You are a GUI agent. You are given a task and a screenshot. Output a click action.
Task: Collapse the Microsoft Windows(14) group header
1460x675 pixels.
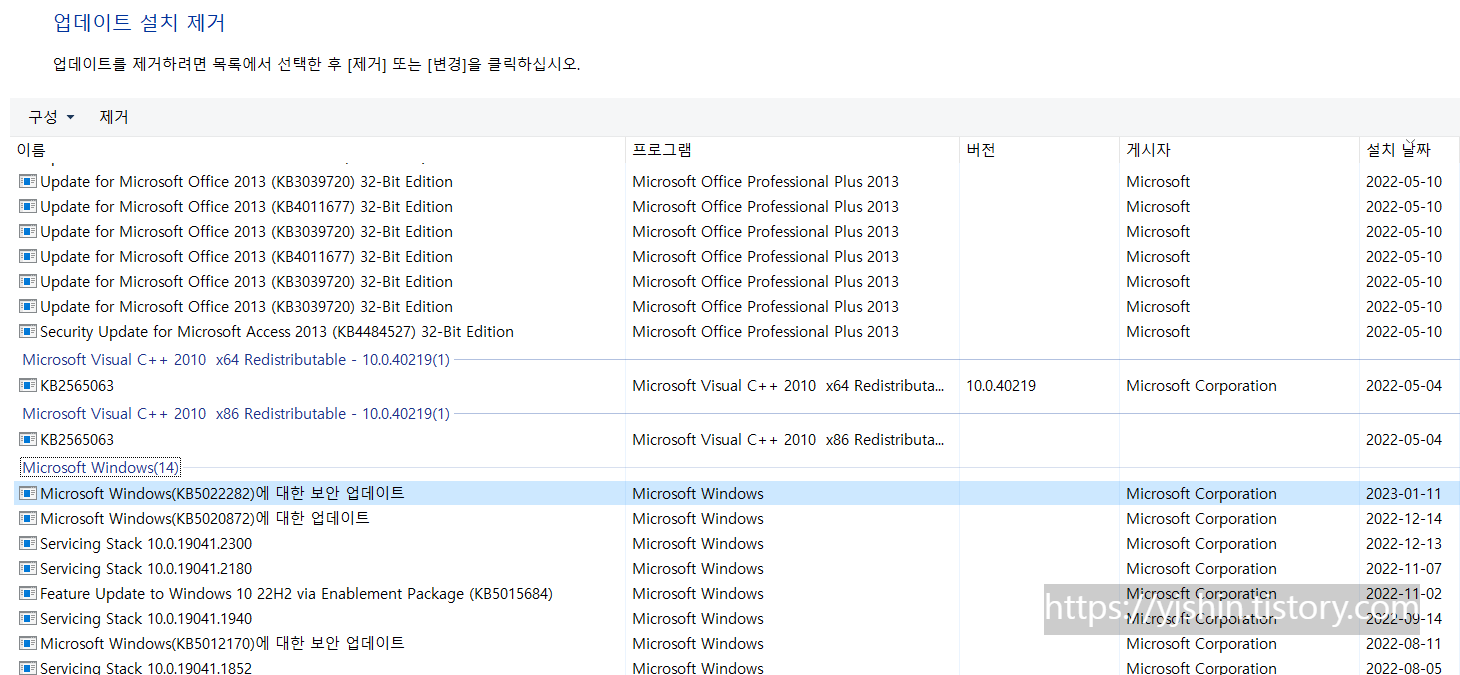click(x=101, y=468)
